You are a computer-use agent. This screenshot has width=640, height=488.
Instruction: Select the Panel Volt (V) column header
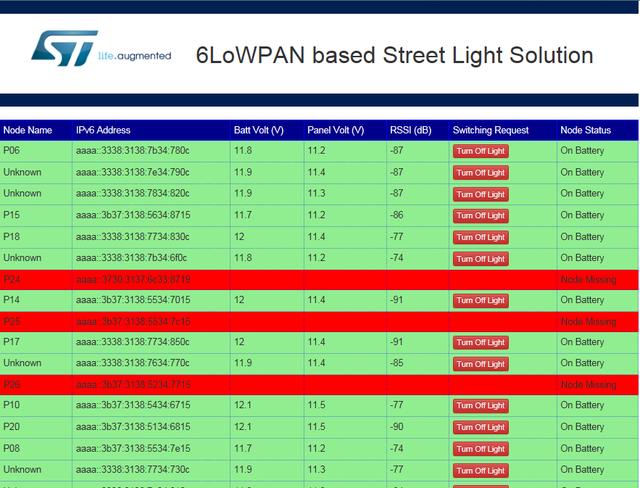pos(335,130)
